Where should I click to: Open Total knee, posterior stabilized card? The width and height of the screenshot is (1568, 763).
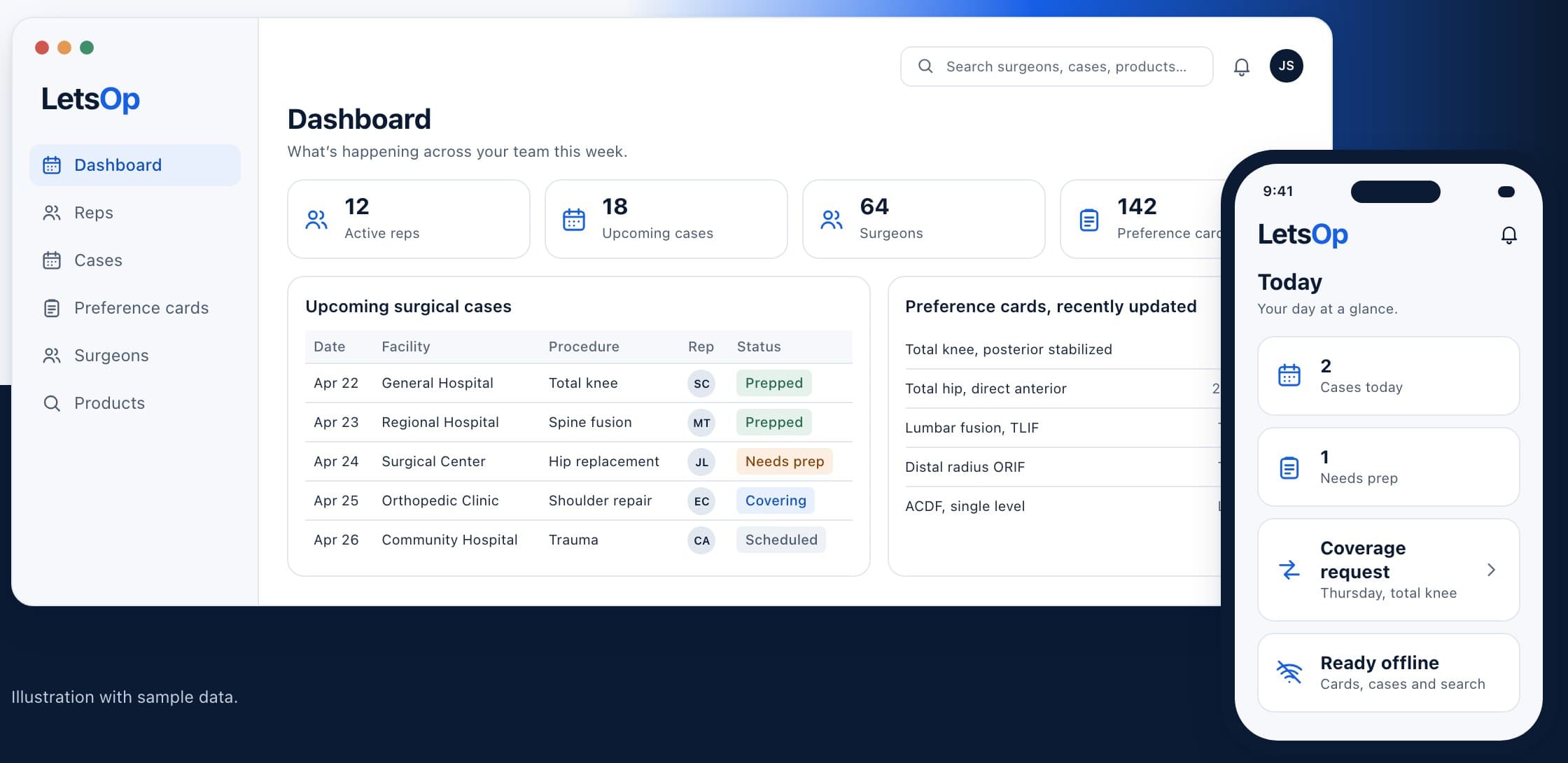pyautogui.click(x=1063, y=349)
